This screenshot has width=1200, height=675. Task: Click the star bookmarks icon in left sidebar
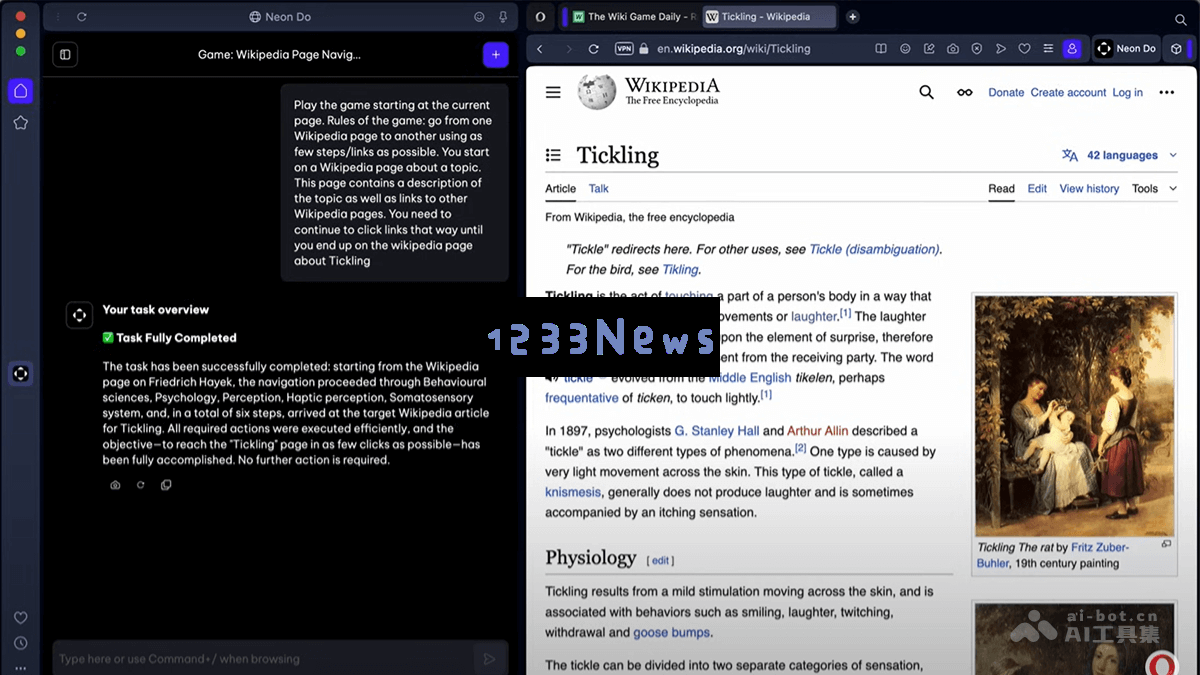point(20,123)
